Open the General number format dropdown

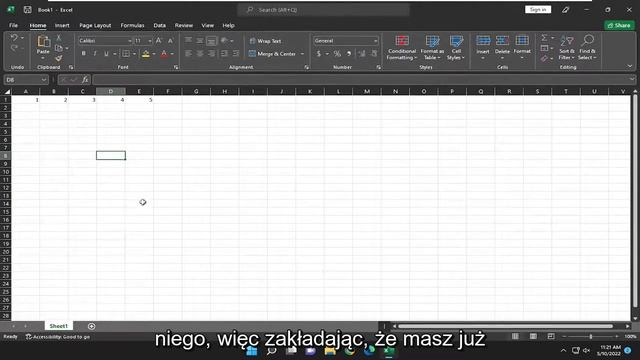tap(375, 41)
